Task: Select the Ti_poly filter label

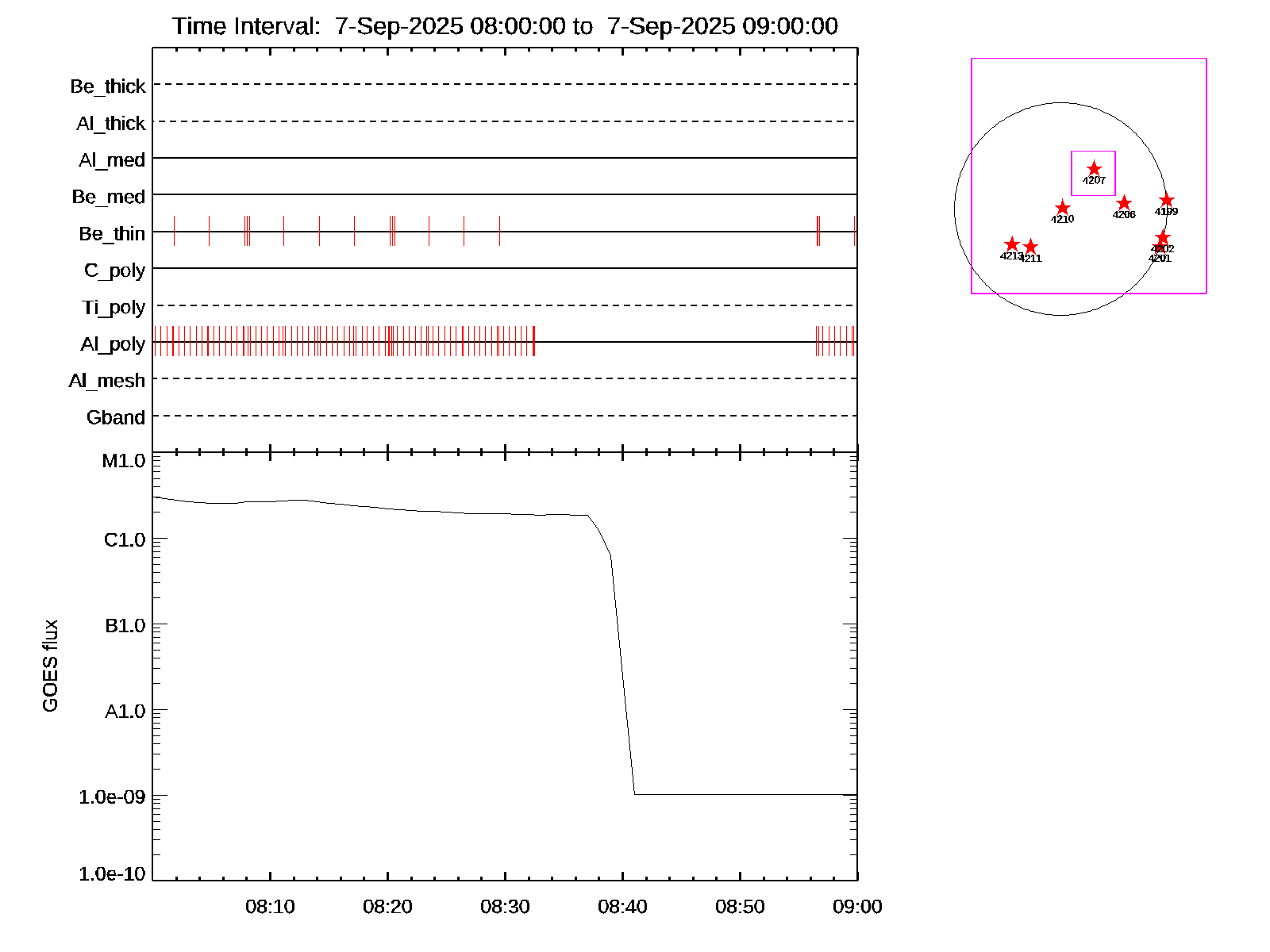Action: click(x=114, y=308)
